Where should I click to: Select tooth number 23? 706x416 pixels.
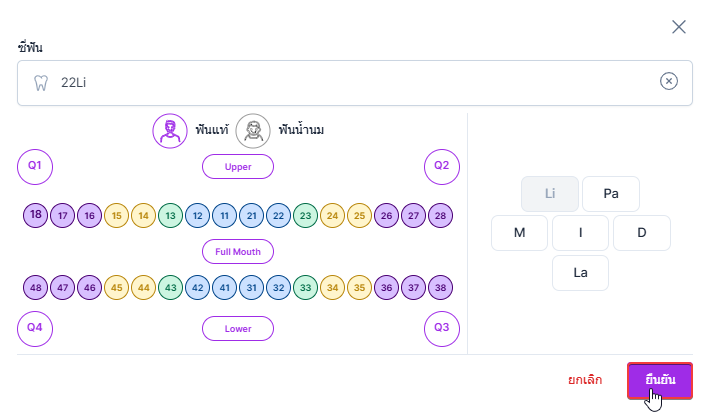pyautogui.click(x=306, y=215)
